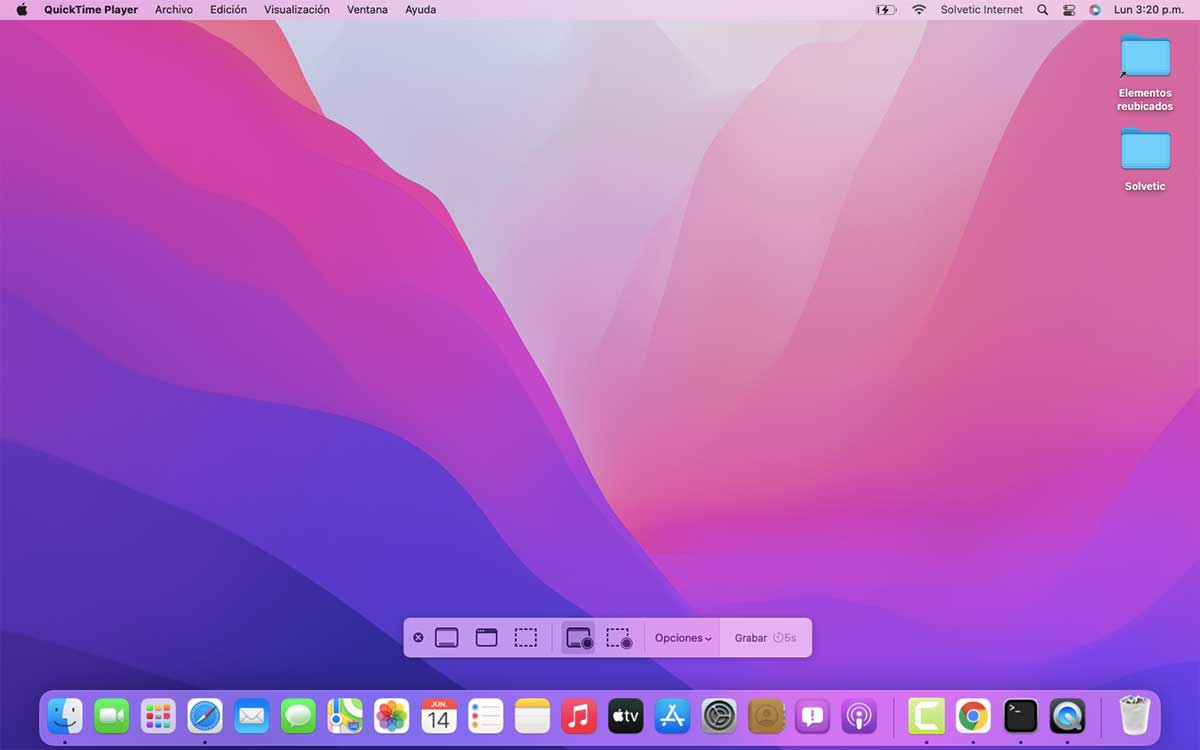1200x750 pixels.
Task: Open Podcasts from the Dock
Action: coord(859,716)
